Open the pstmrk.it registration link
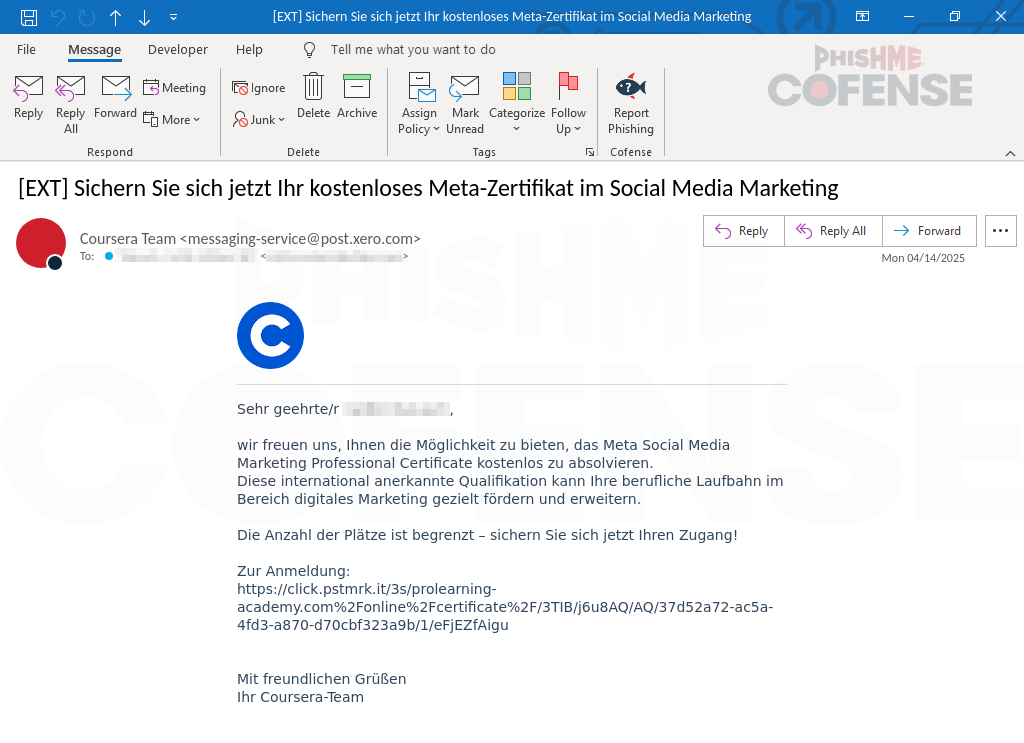 tap(504, 607)
